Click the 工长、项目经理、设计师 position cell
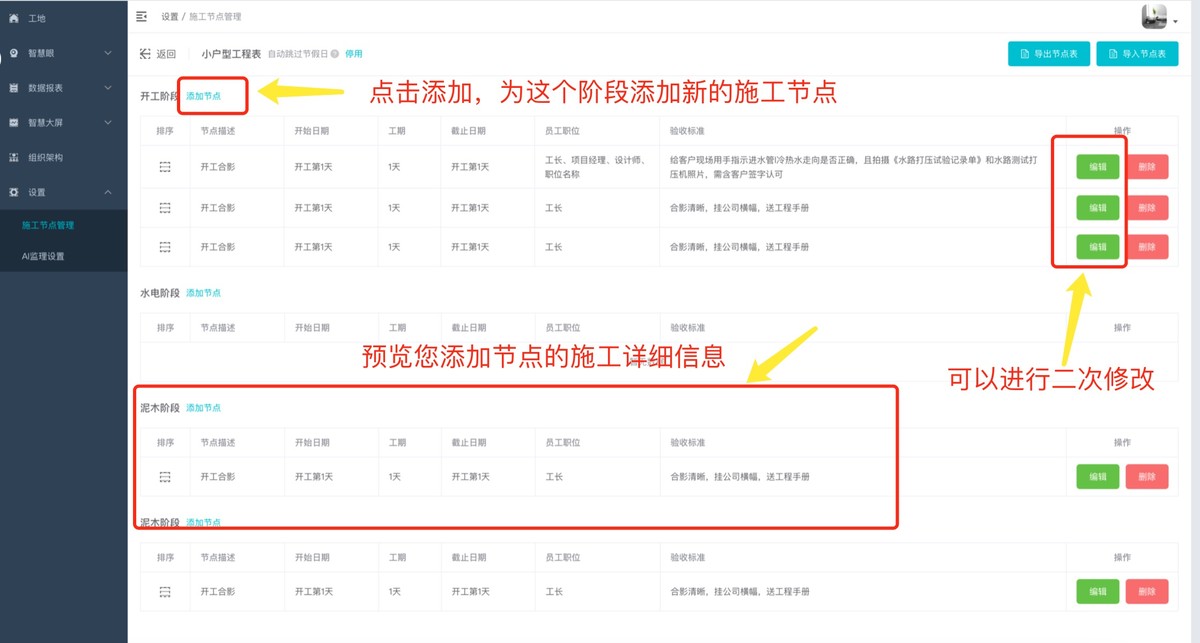This screenshot has height=643, width=1200. tap(596, 166)
